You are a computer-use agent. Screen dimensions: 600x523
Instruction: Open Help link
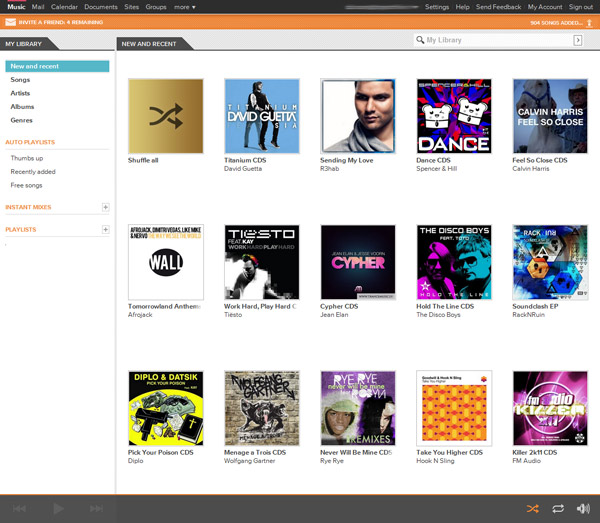click(463, 7)
